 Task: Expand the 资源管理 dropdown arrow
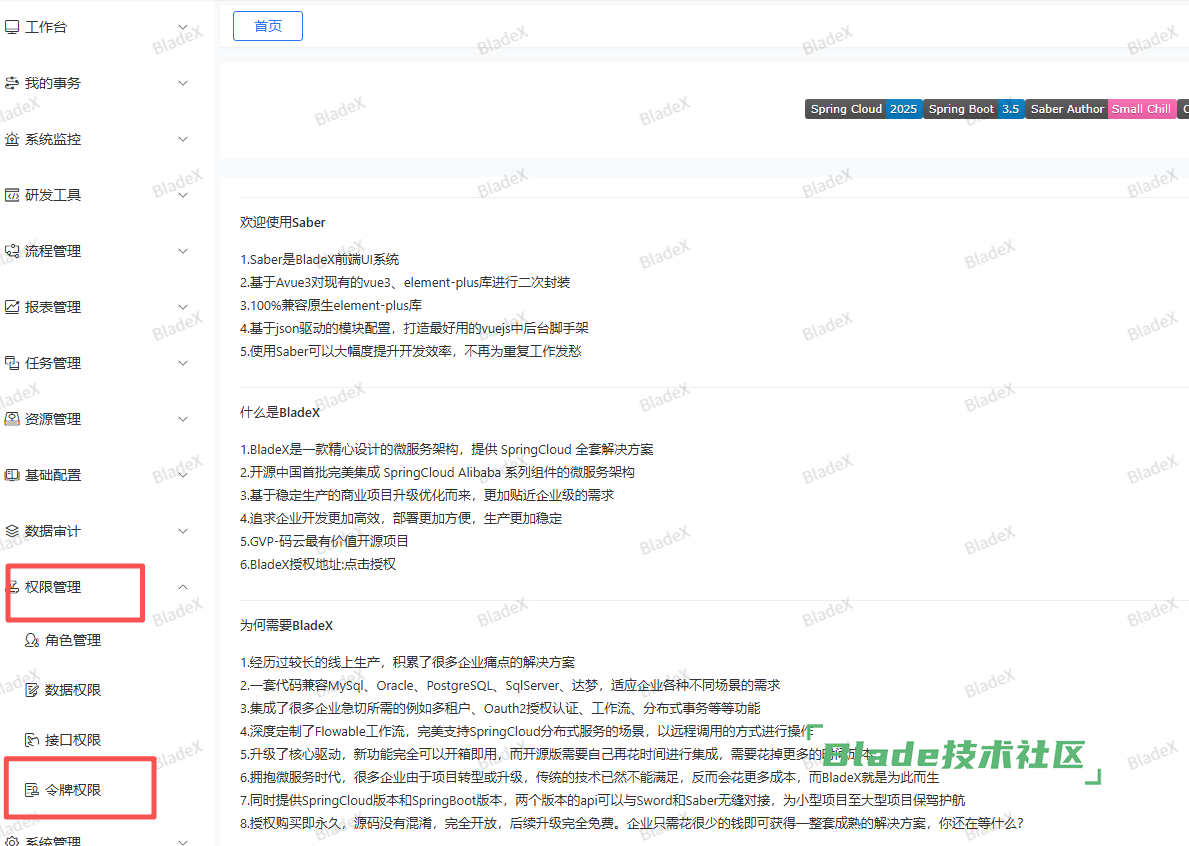pyautogui.click(x=183, y=419)
